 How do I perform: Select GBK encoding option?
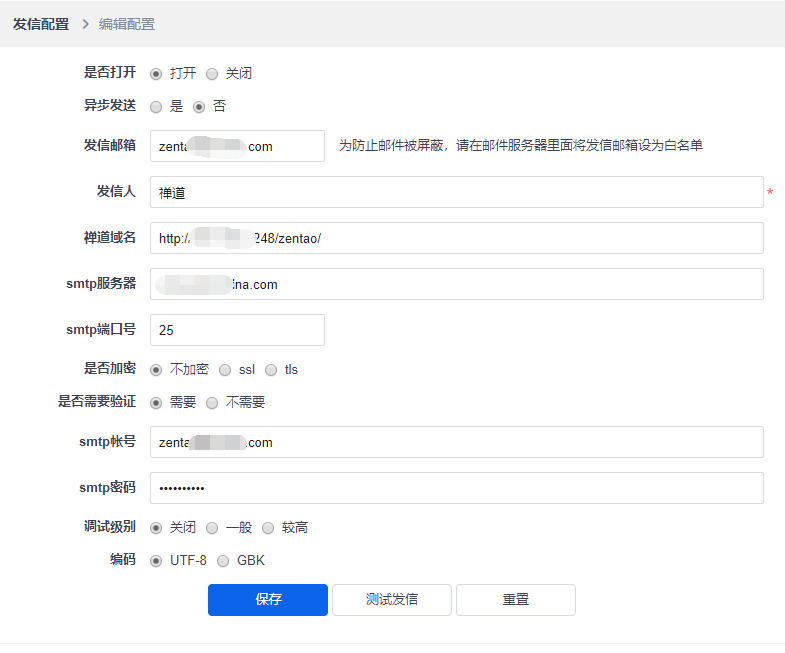(x=223, y=561)
